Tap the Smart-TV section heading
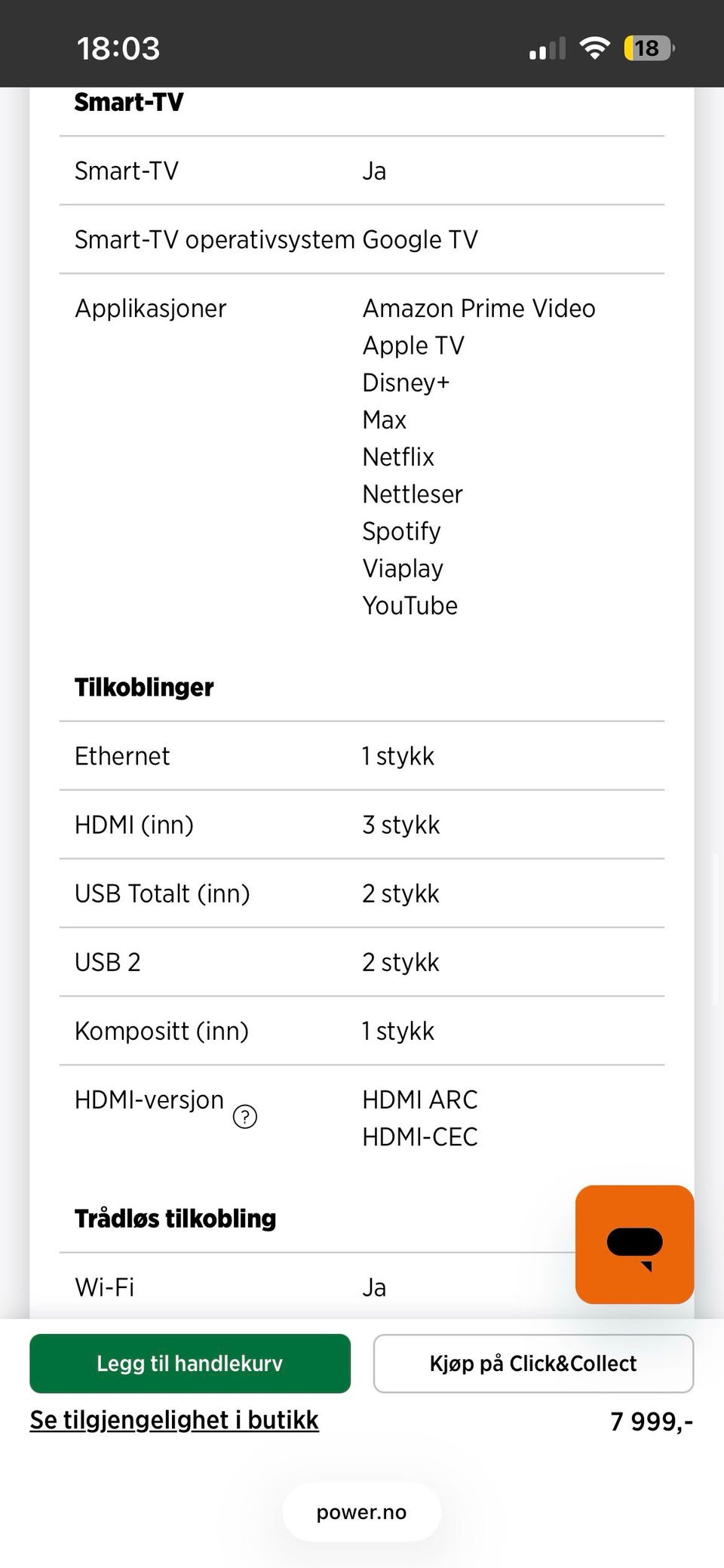Image resolution: width=724 pixels, height=1568 pixels. click(129, 103)
